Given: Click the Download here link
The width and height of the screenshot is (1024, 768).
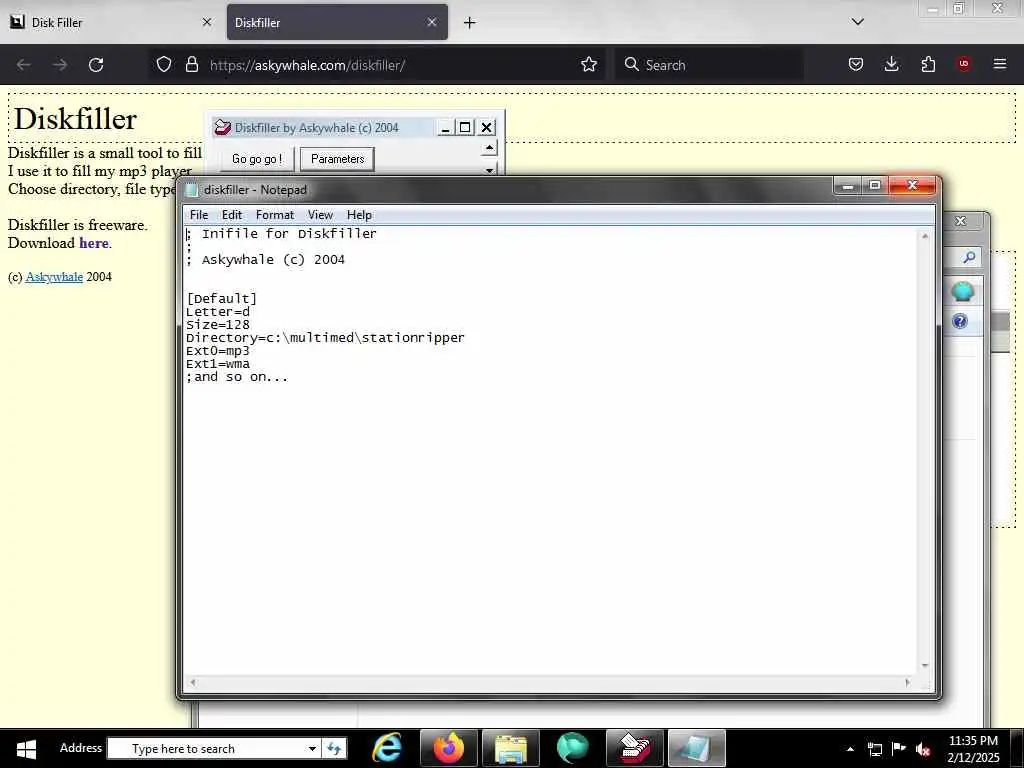Looking at the screenshot, I should [x=94, y=243].
